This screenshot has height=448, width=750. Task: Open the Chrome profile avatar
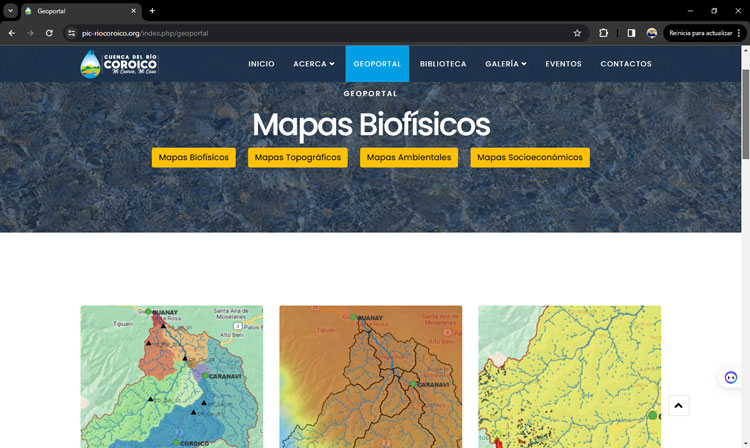[x=652, y=33]
